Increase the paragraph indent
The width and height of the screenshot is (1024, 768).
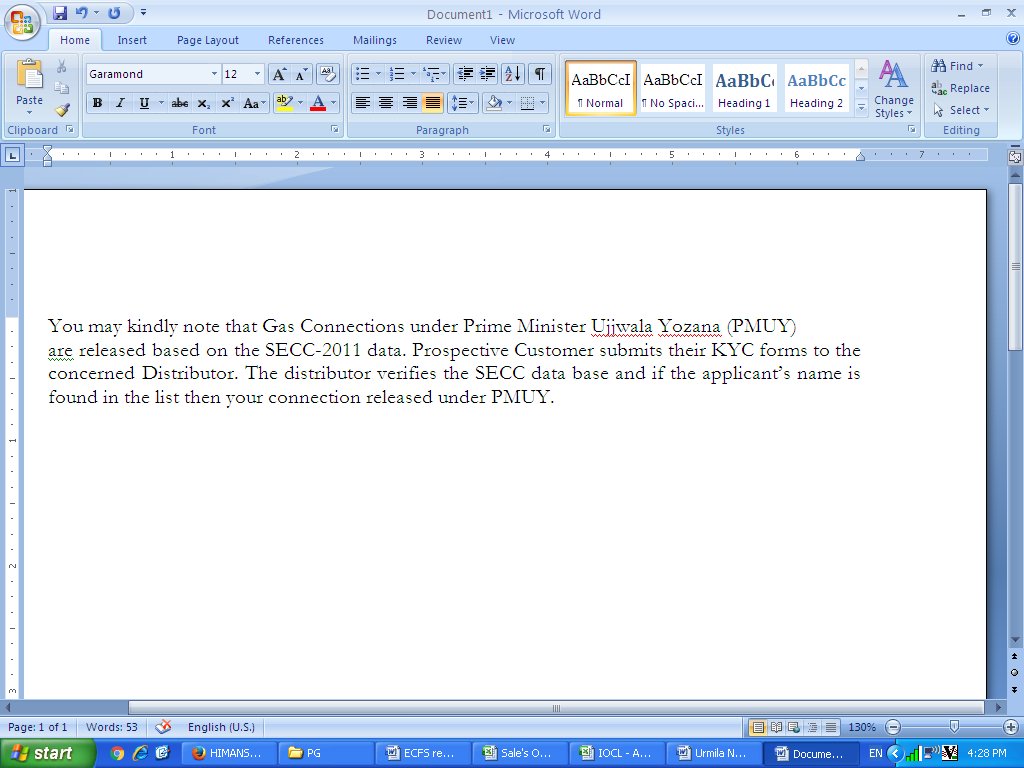pyautogui.click(x=487, y=74)
